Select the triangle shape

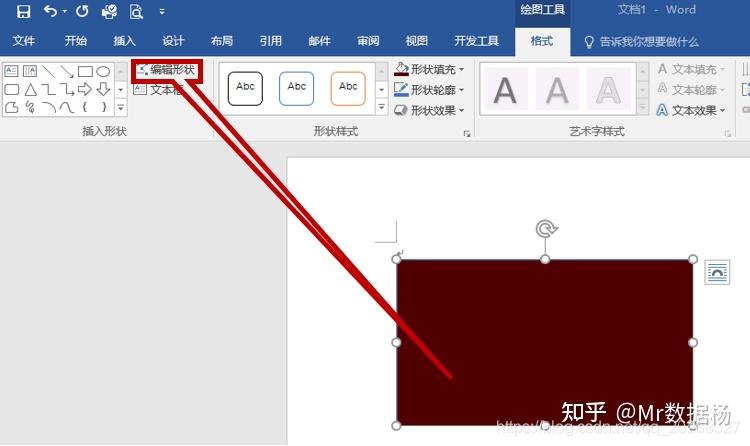click(x=31, y=89)
